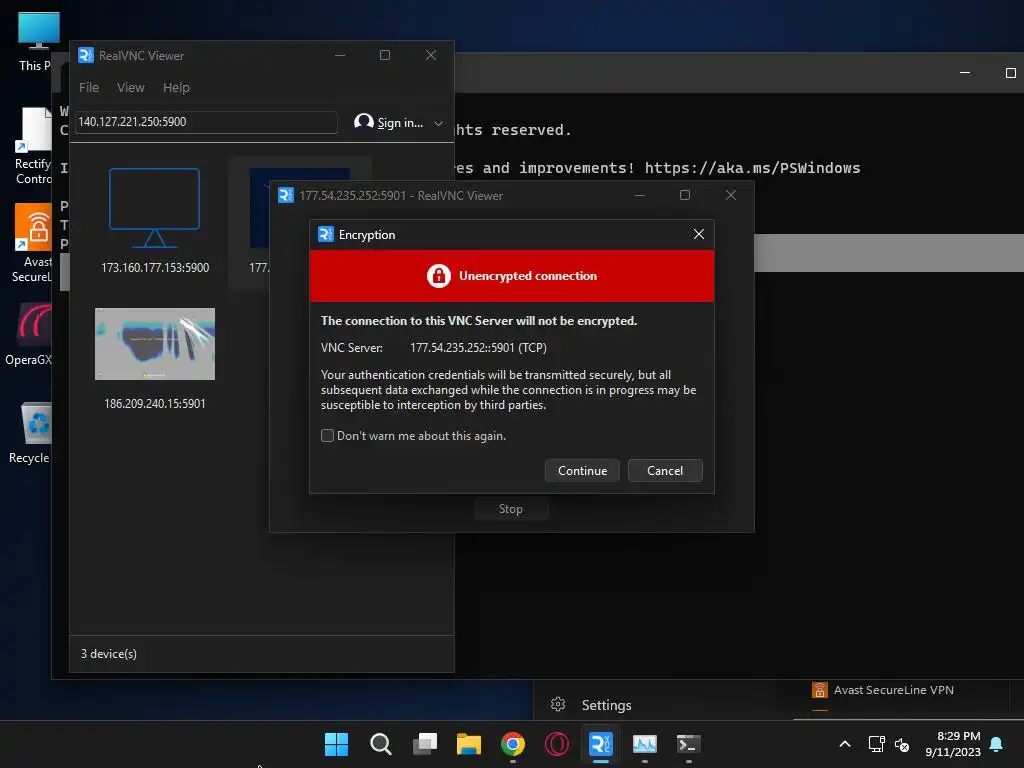This screenshot has width=1024, height=768.
Task: Switch to RealVNC Viewer taskbar icon
Action: click(600, 744)
